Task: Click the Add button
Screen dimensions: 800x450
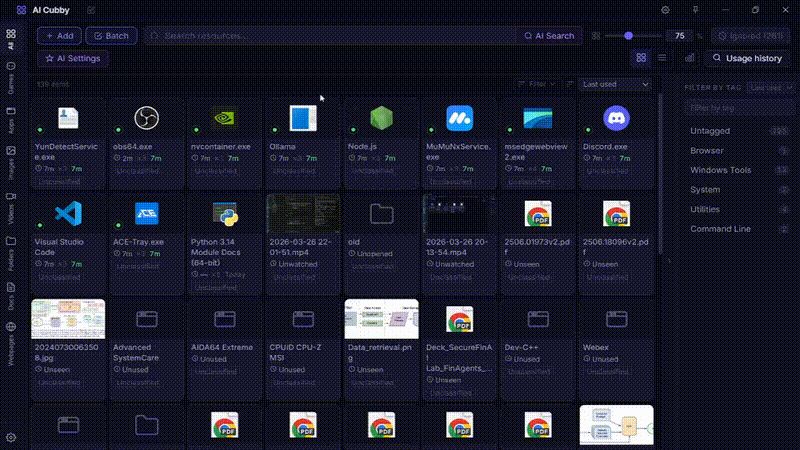Action: [x=59, y=36]
